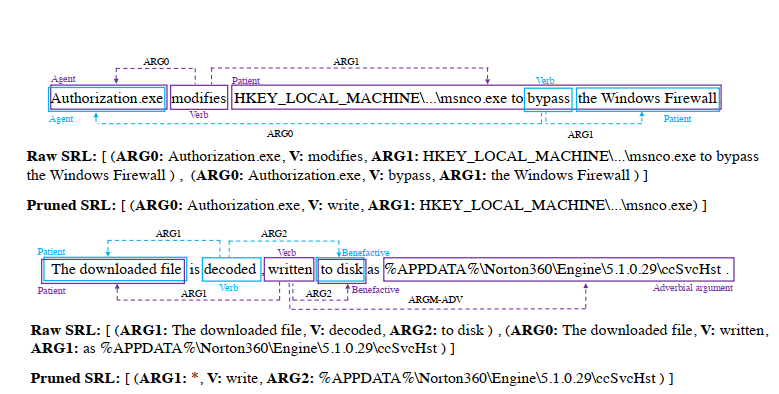The width and height of the screenshot is (779, 394).
Task: Click the boxed "the Windows Firewall" diagram phrase
Action: (x=648, y=98)
